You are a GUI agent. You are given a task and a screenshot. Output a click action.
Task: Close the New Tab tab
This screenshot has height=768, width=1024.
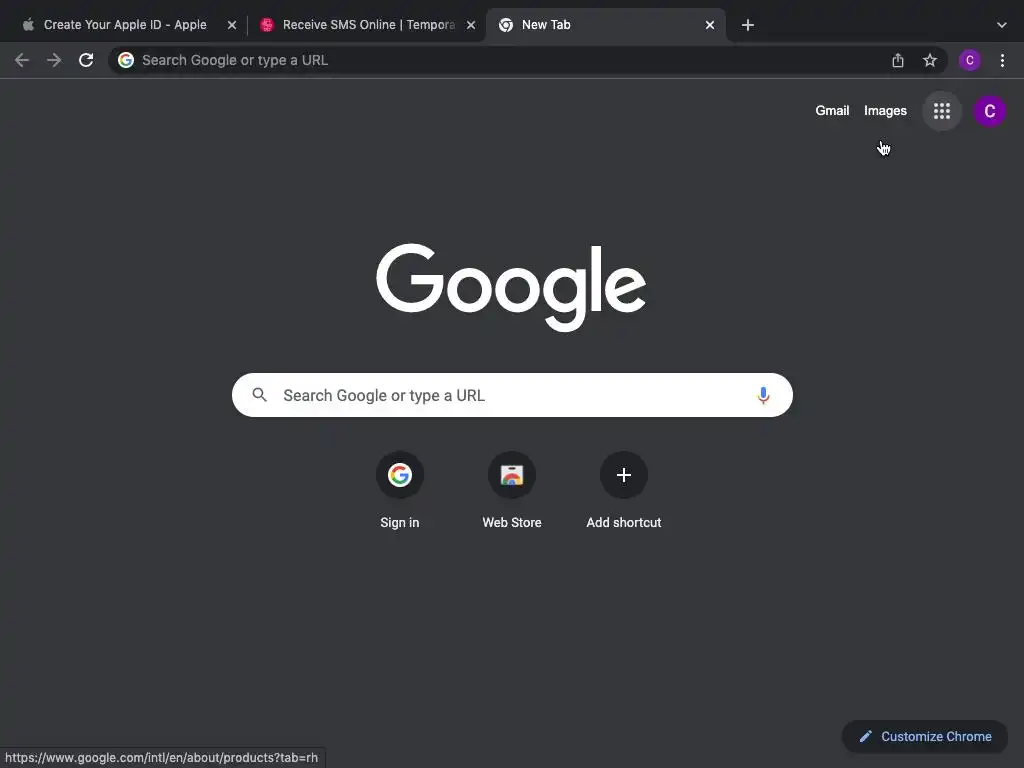click(710, 25)
